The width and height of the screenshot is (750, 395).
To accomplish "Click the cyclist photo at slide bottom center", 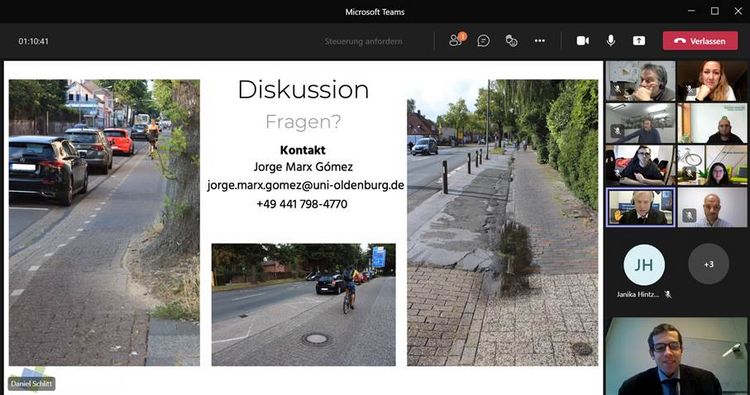I will coord(304,305).
